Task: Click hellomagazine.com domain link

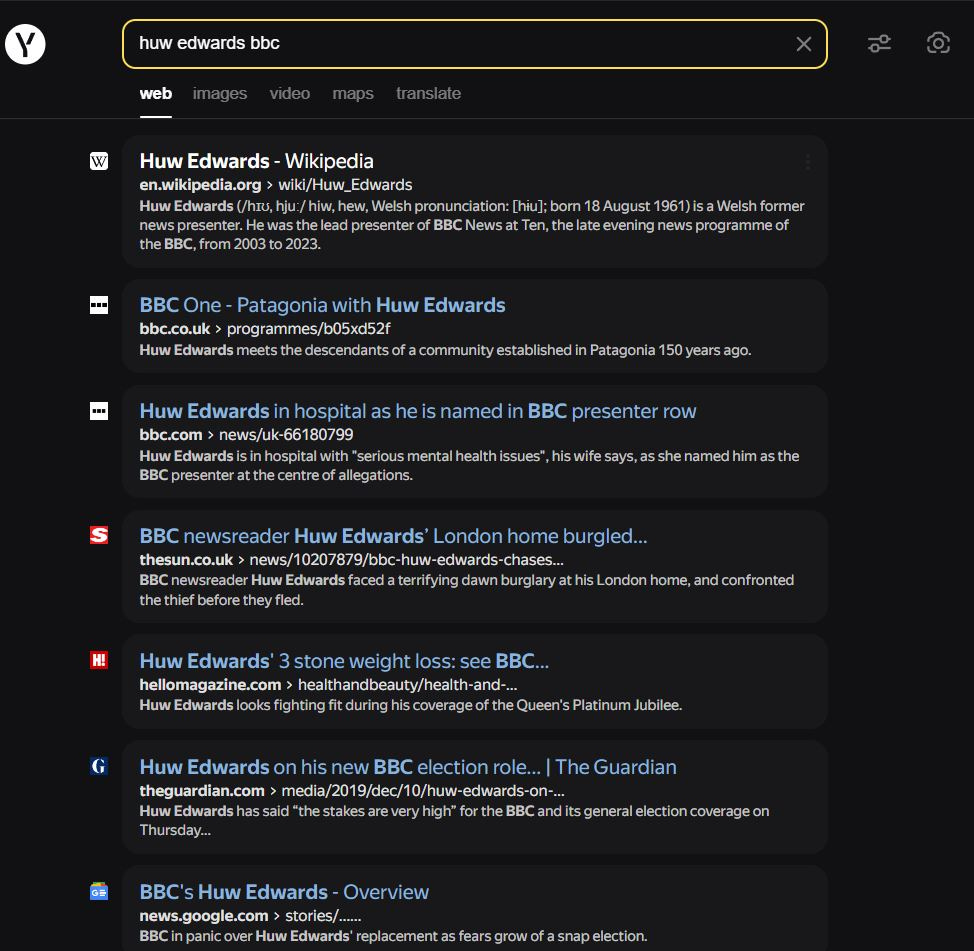Action: pos(211,685)
